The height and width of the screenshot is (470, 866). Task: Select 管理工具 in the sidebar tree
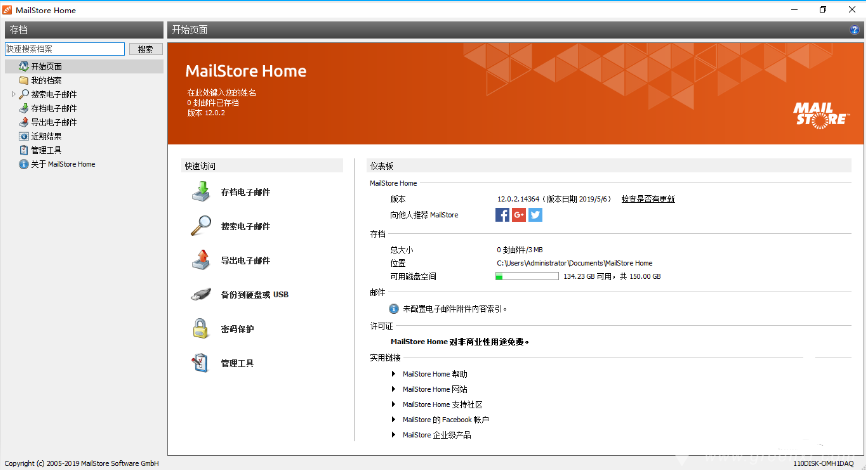pos(46,150)
